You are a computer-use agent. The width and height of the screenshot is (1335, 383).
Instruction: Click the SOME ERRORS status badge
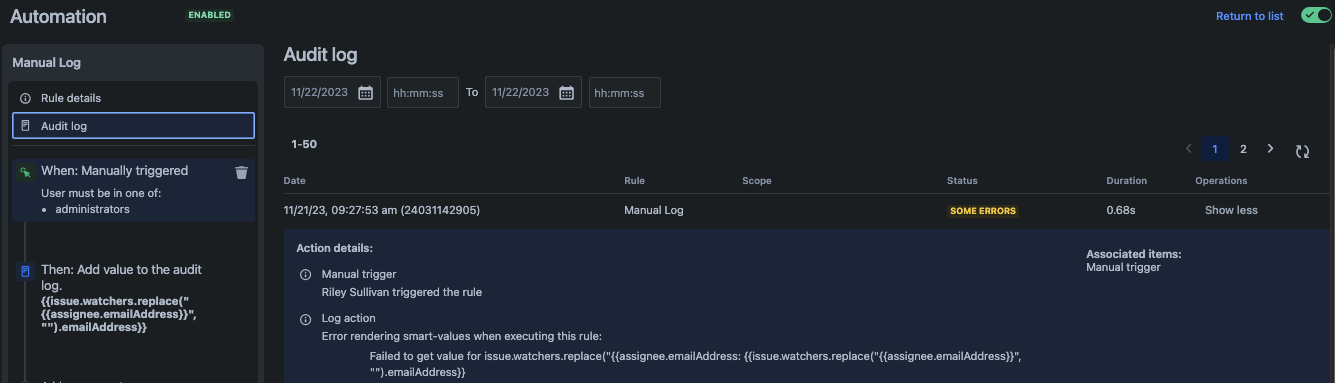tap(983, 211)
